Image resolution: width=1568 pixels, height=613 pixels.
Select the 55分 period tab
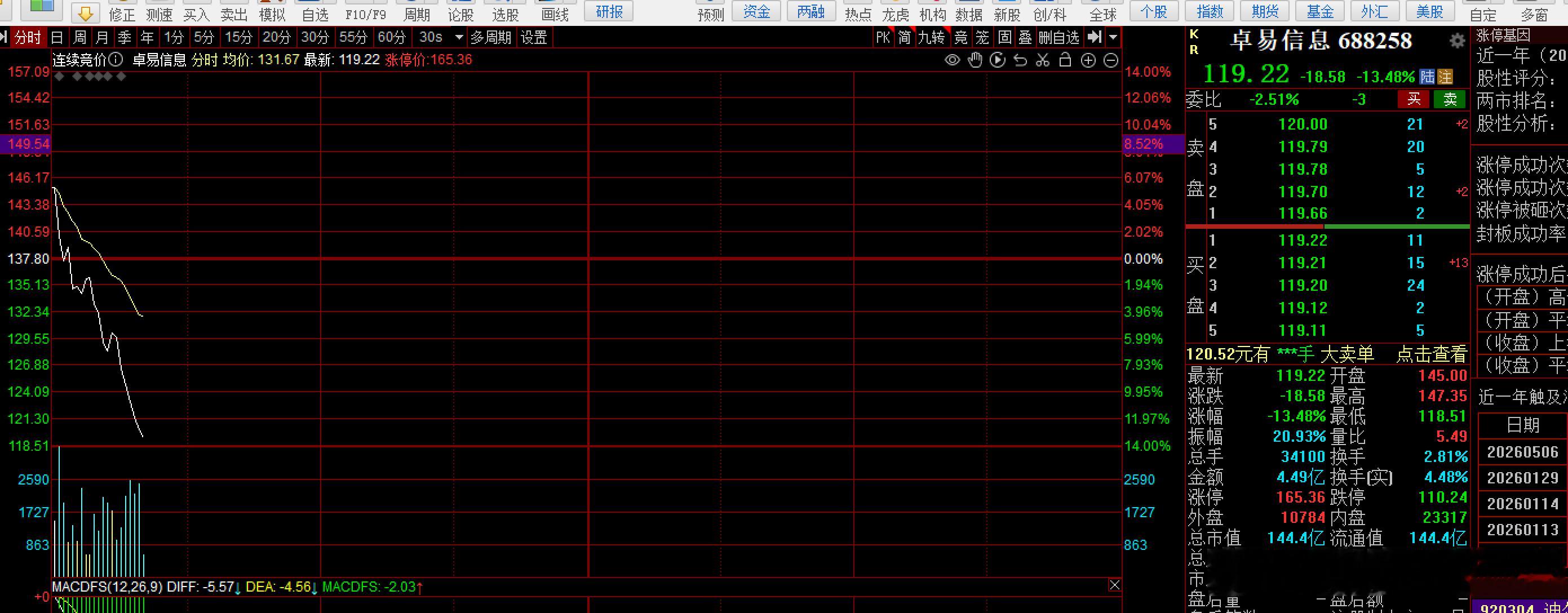(353, 38)
